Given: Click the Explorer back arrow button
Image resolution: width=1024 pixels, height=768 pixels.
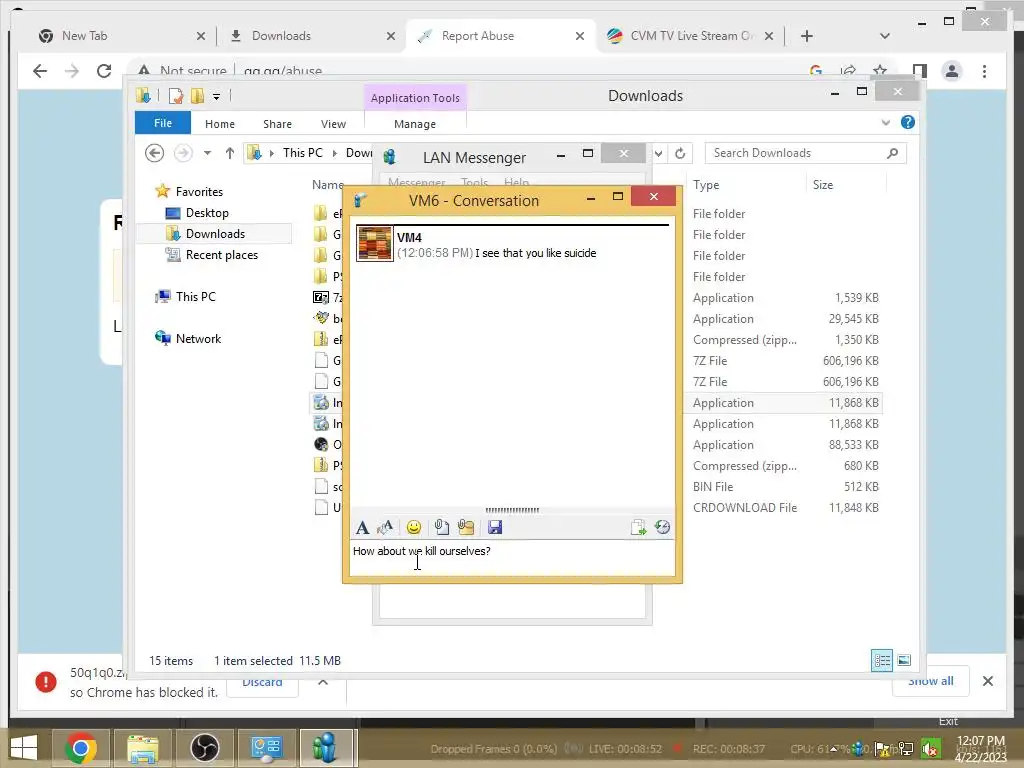Looking at the screenshot, I should 154,153.
